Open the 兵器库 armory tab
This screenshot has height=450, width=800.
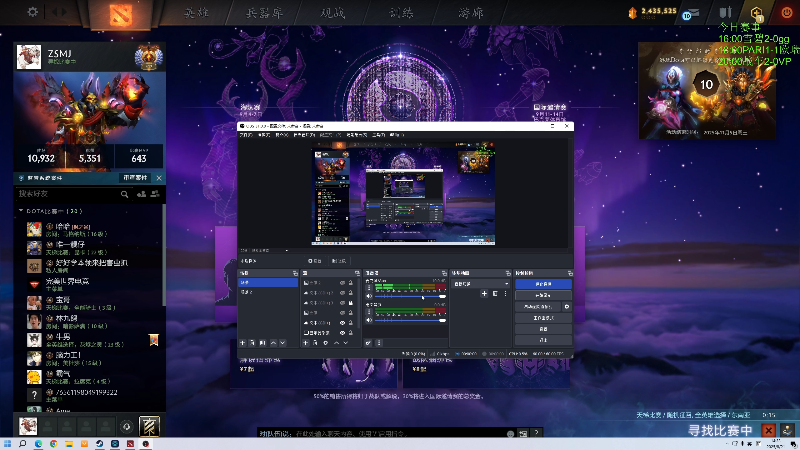click(x=264, y=13)
